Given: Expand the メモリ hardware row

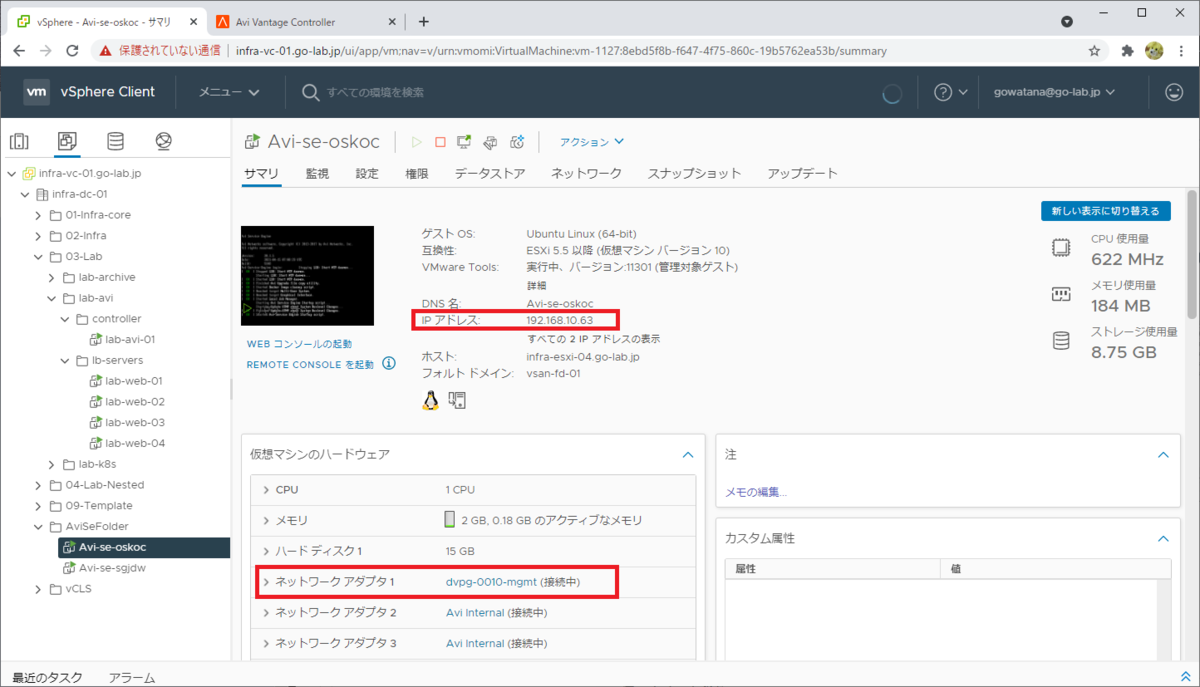Looking at the screenshot, I should click(266, 521).
